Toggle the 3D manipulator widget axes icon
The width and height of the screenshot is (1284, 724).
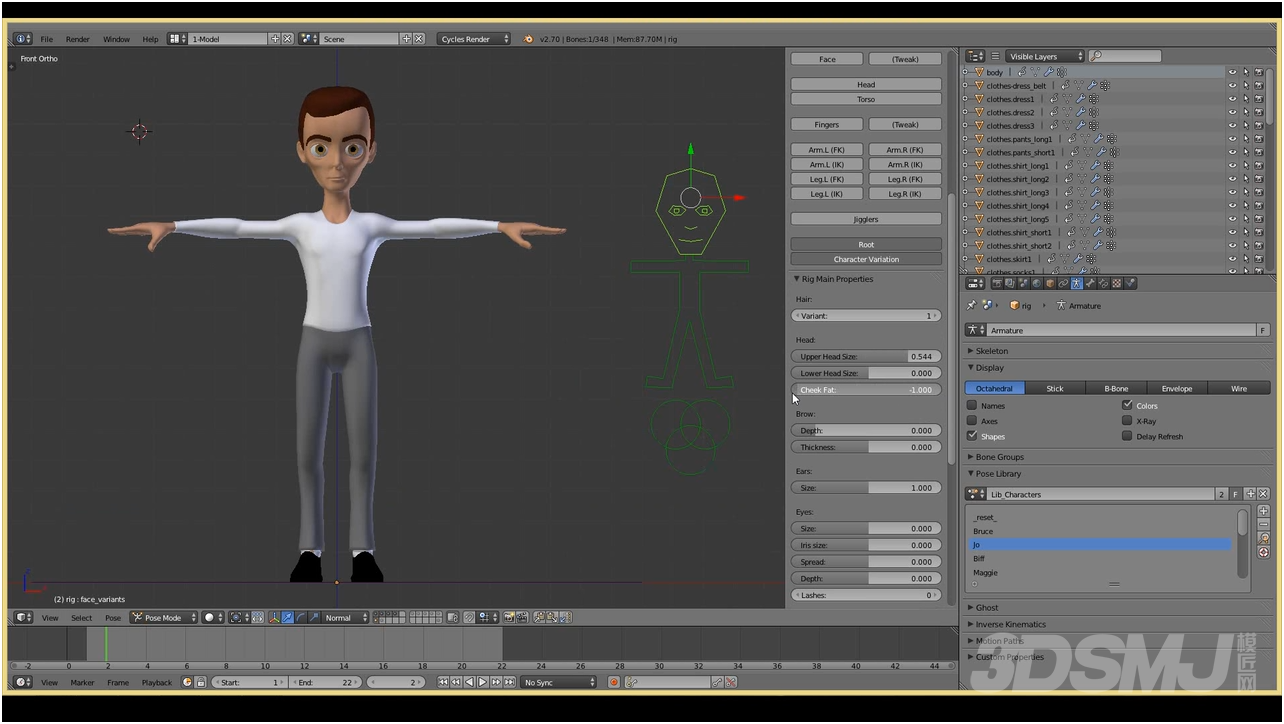point(274,617)
